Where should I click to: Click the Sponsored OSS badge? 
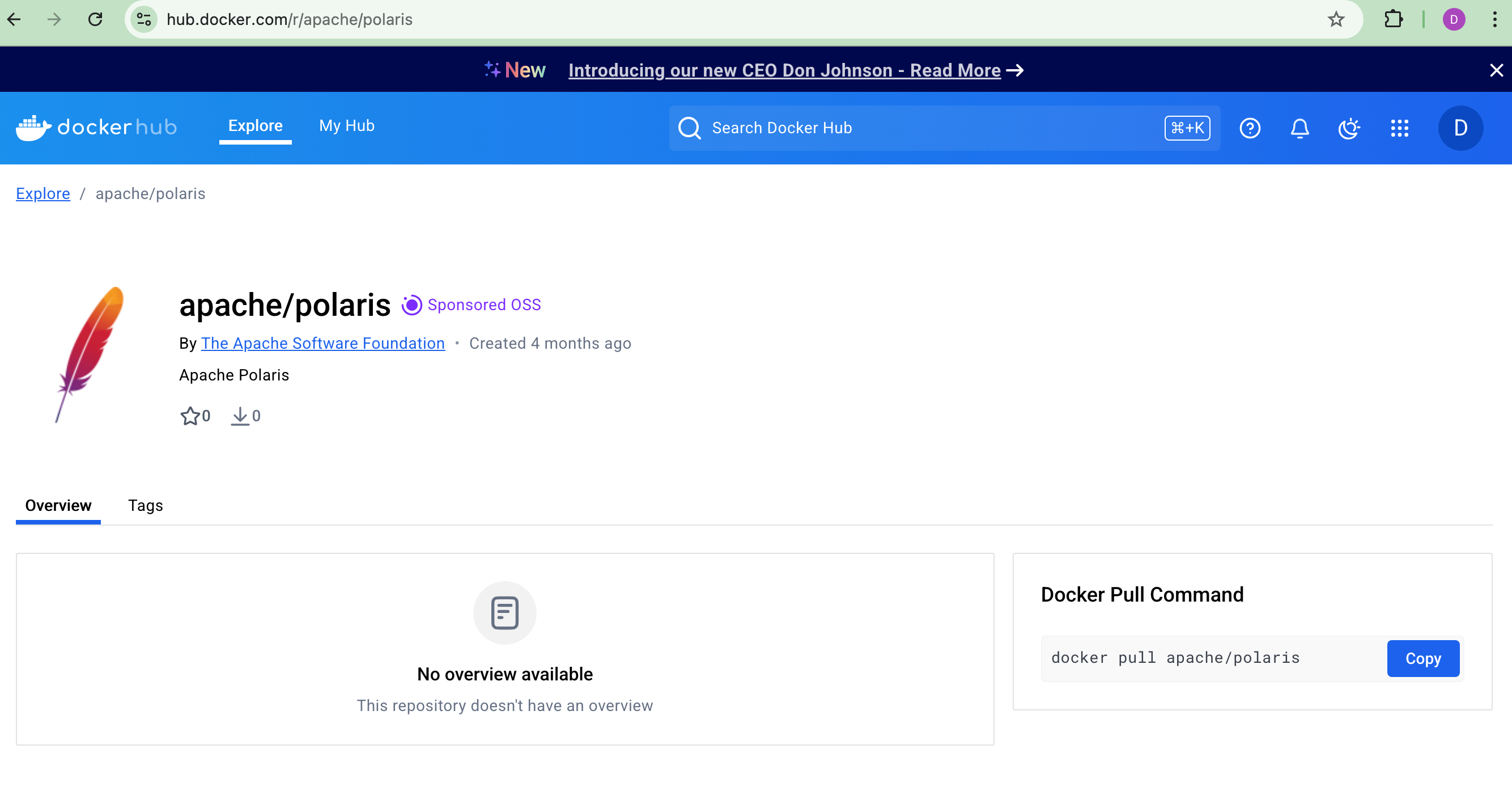[x=472, y=305]
